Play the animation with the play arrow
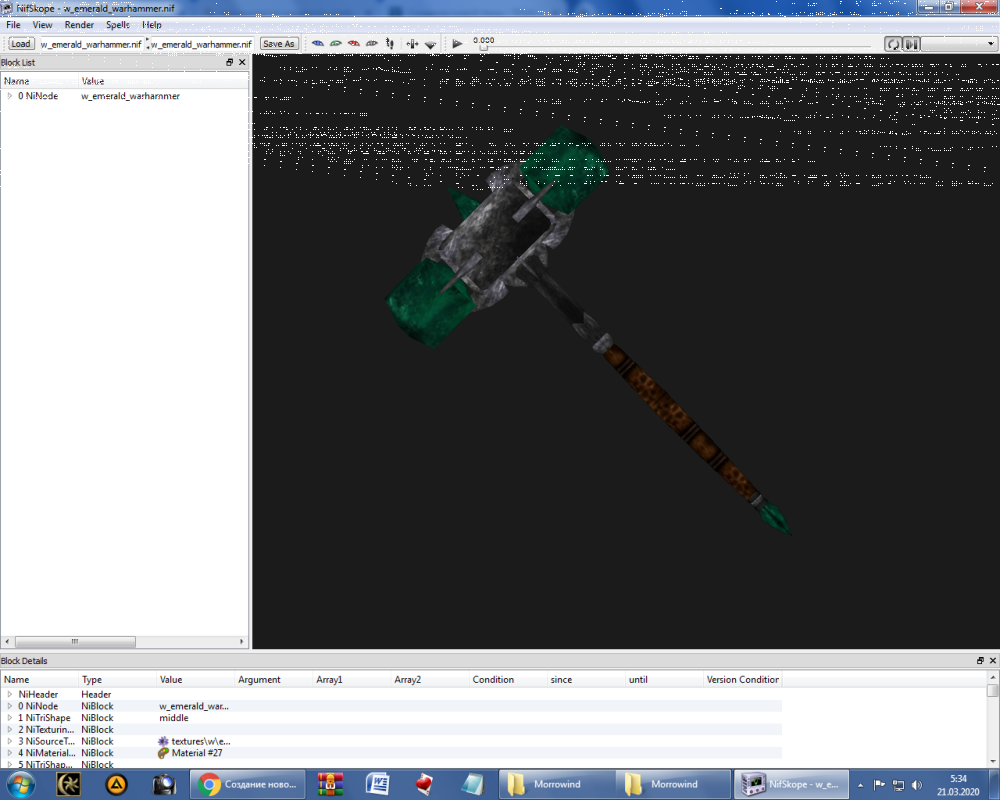1000x800 pixels. [x=457, y=44]
